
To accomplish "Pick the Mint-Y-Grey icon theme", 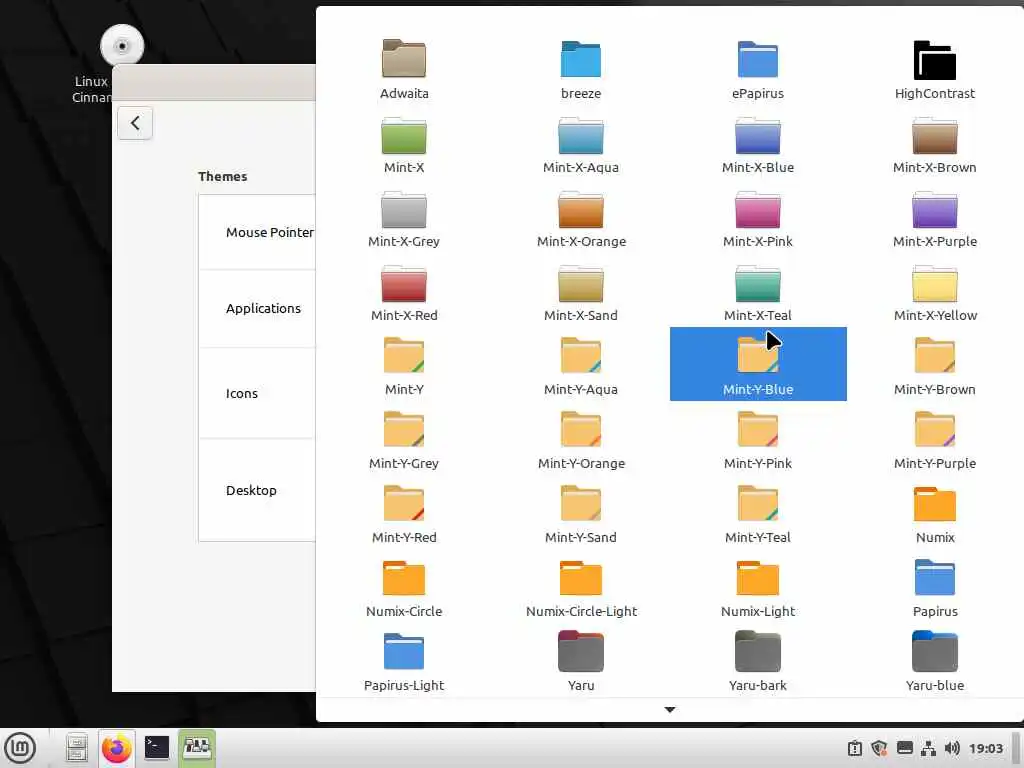I will click(x=404, y=438).
